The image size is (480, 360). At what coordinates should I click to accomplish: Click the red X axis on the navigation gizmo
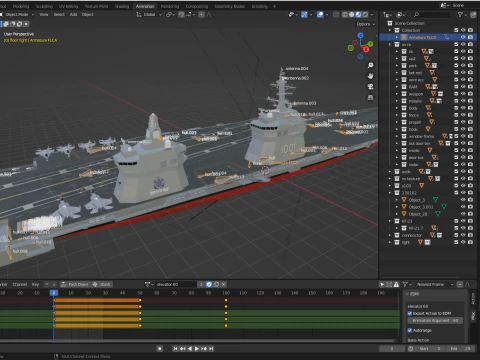(x=366, y=49)
